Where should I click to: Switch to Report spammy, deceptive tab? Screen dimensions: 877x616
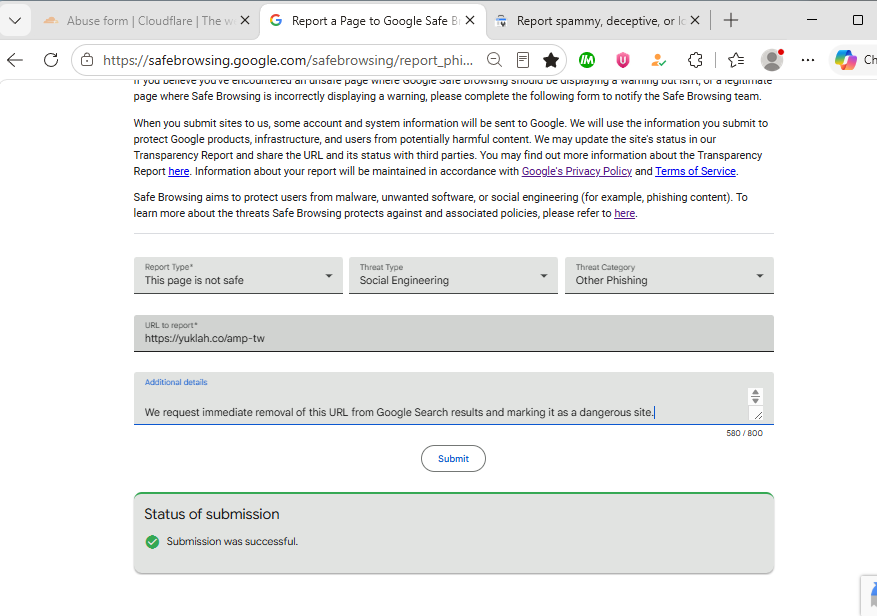(598, 21)
